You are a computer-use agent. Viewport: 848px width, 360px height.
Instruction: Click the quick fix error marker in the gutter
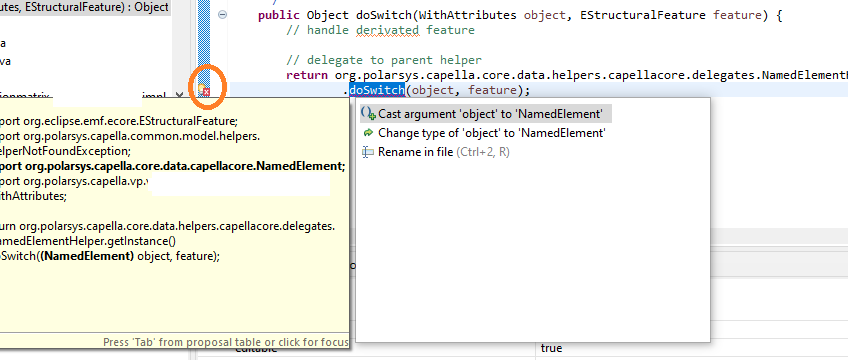(x=204, y=90)
